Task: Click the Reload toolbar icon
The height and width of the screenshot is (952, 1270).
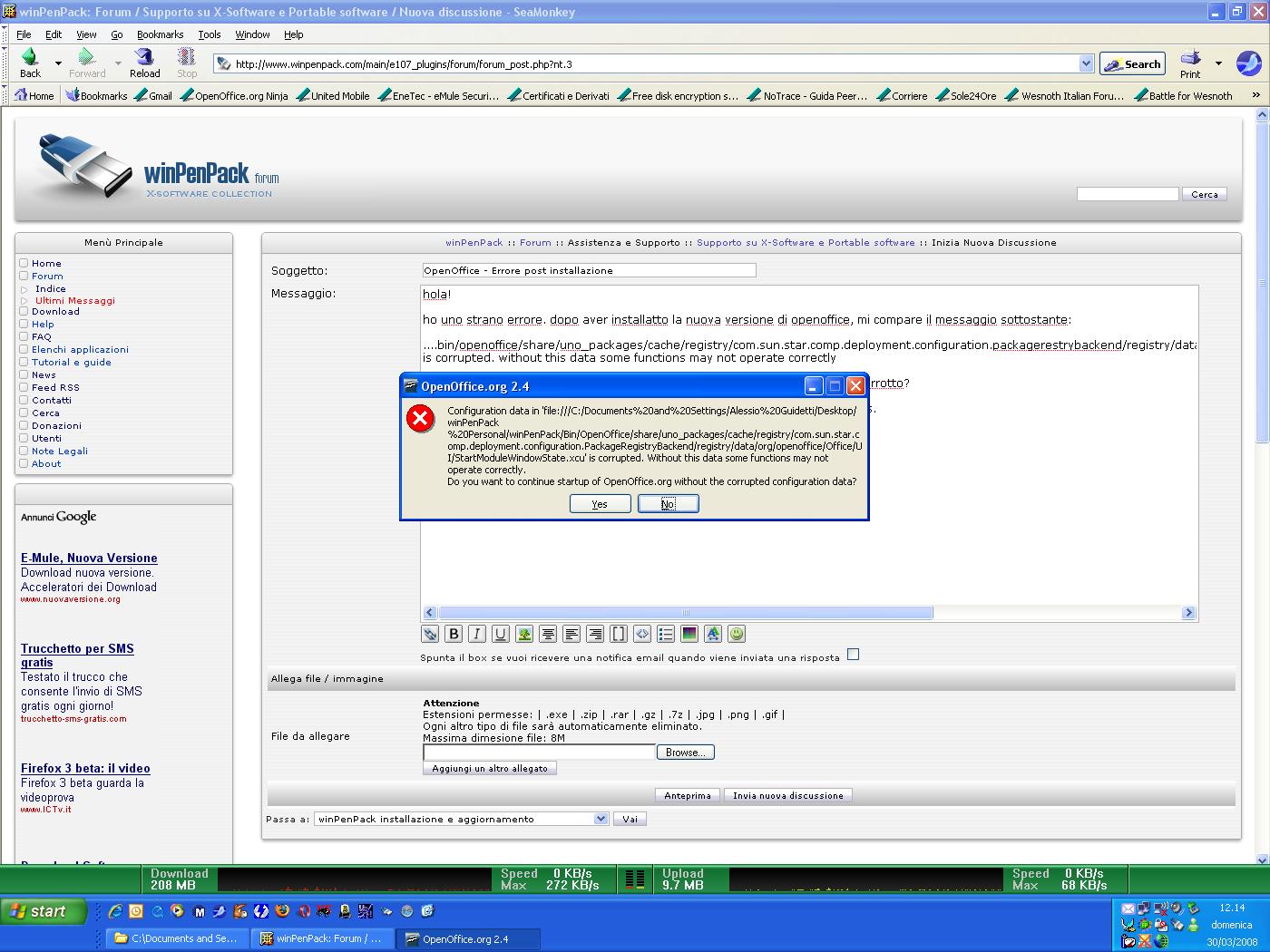Action: point(144,57)
